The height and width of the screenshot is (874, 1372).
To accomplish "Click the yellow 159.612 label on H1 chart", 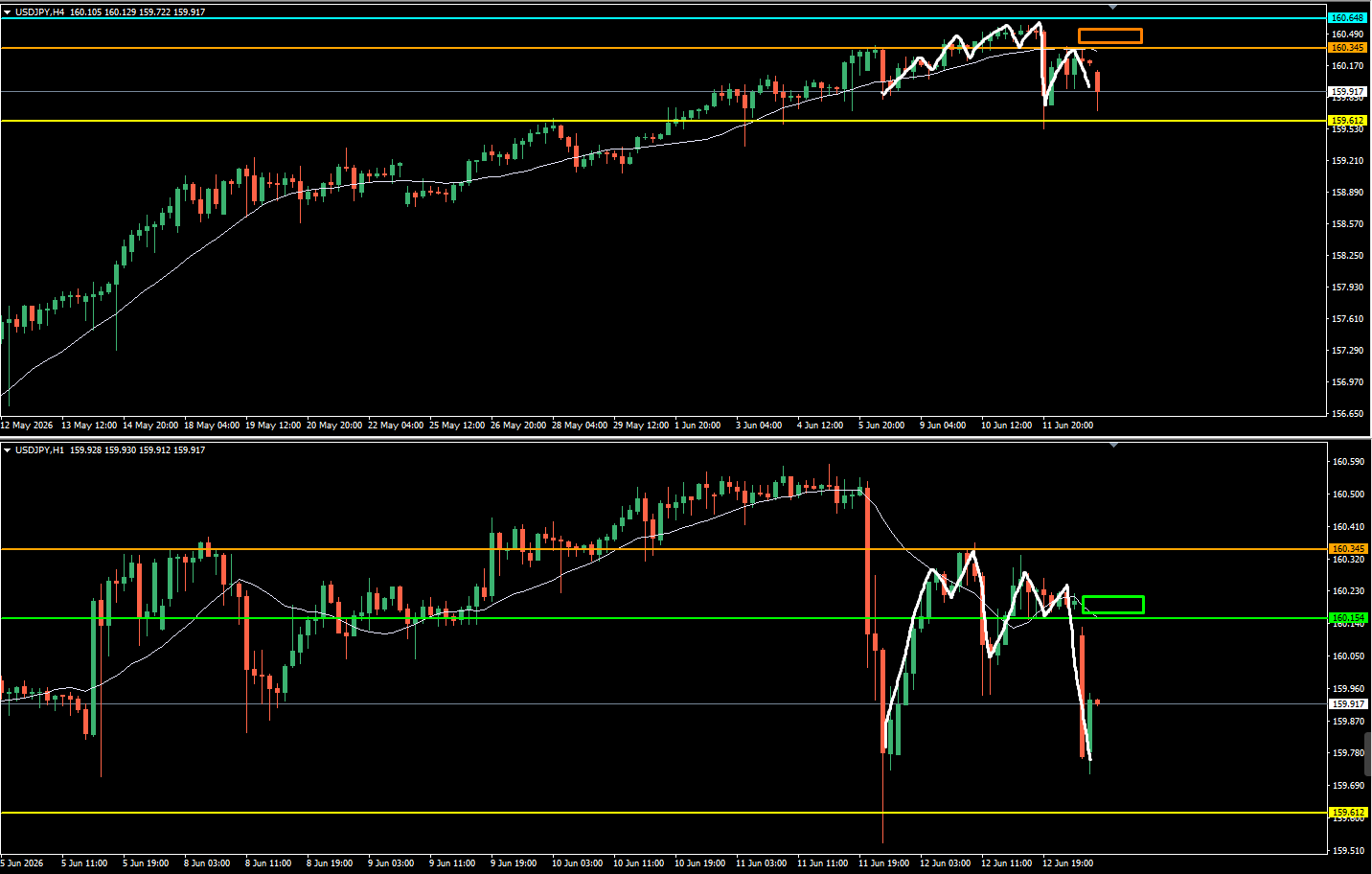I will tap(1348, 813).
